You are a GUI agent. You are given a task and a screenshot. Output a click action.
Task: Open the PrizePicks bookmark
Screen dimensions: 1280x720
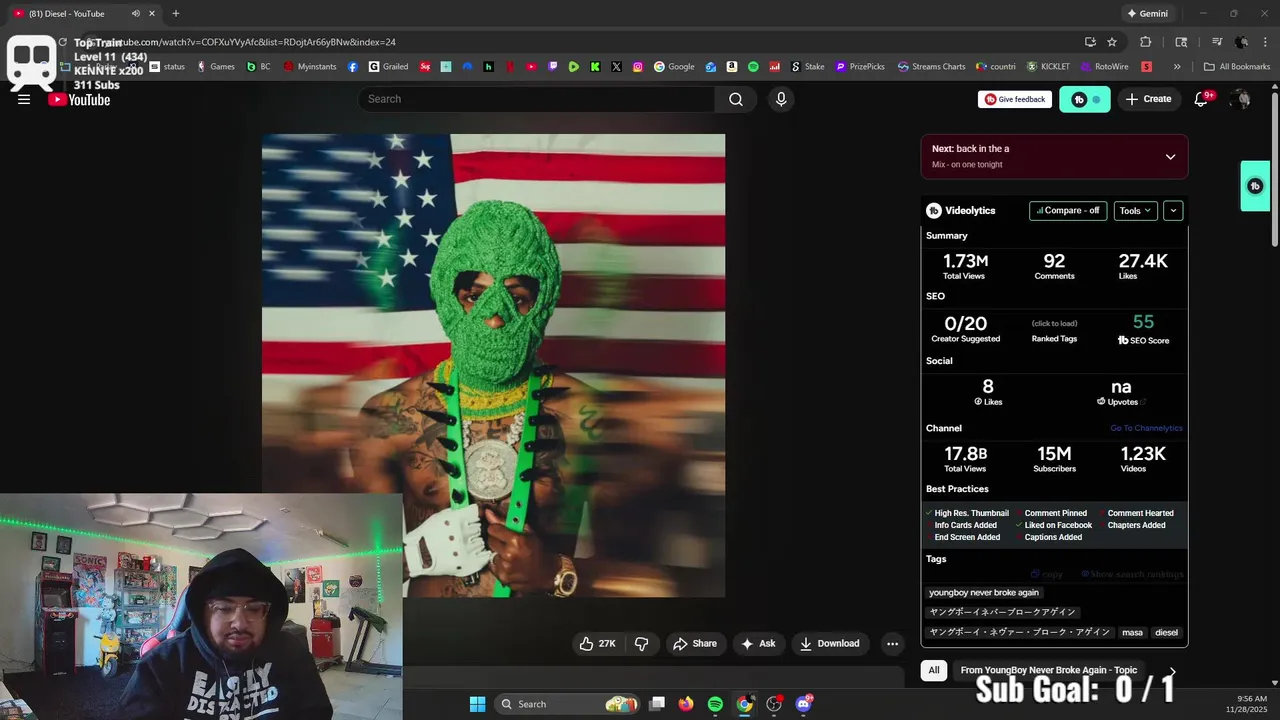(x=860, y=67)
